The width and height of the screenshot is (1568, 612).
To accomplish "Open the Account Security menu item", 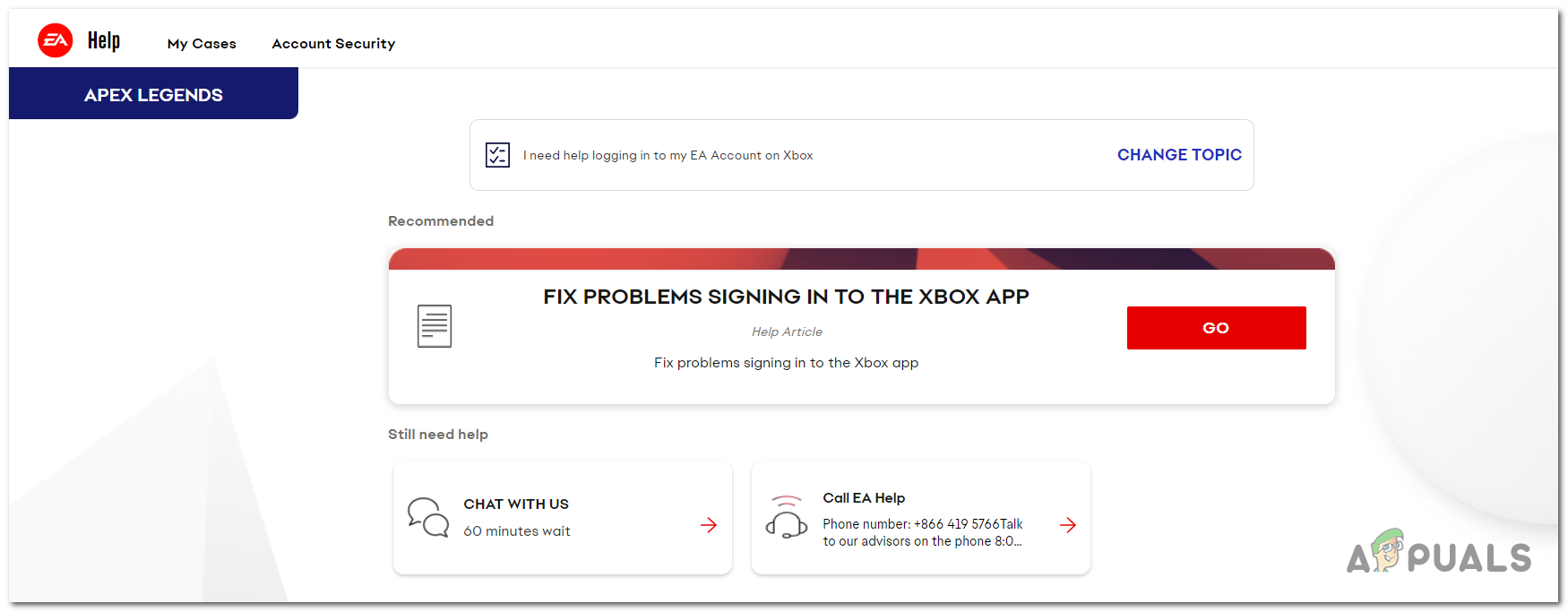I will coord(333,44).
